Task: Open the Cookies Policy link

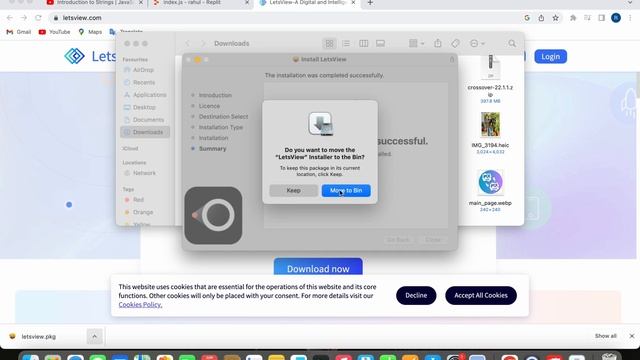Action: [140, 305]
